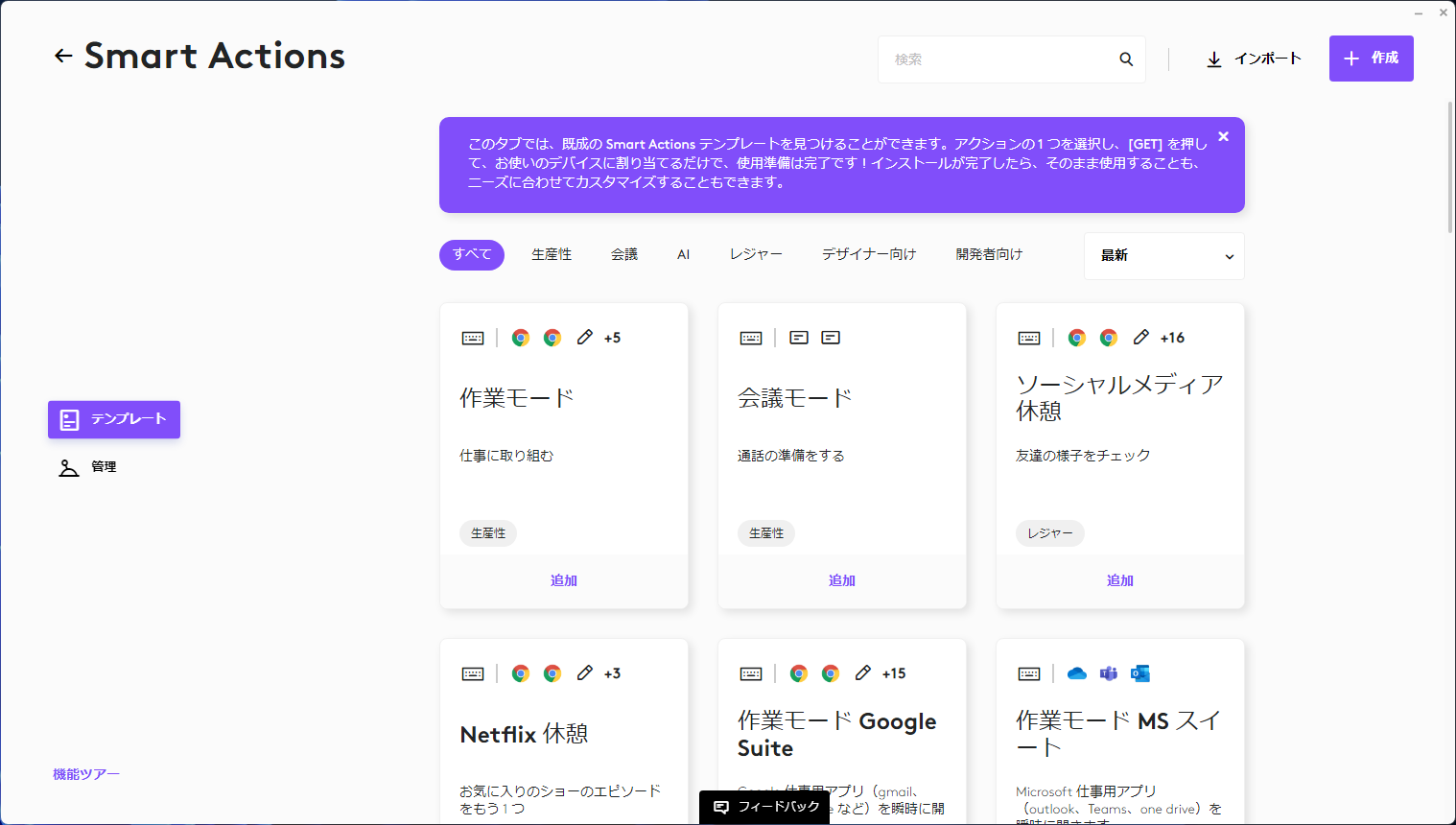Click the keyboard icon on 会議モード card
This screenshot has width=1456, height=825.
coord(751,338)
